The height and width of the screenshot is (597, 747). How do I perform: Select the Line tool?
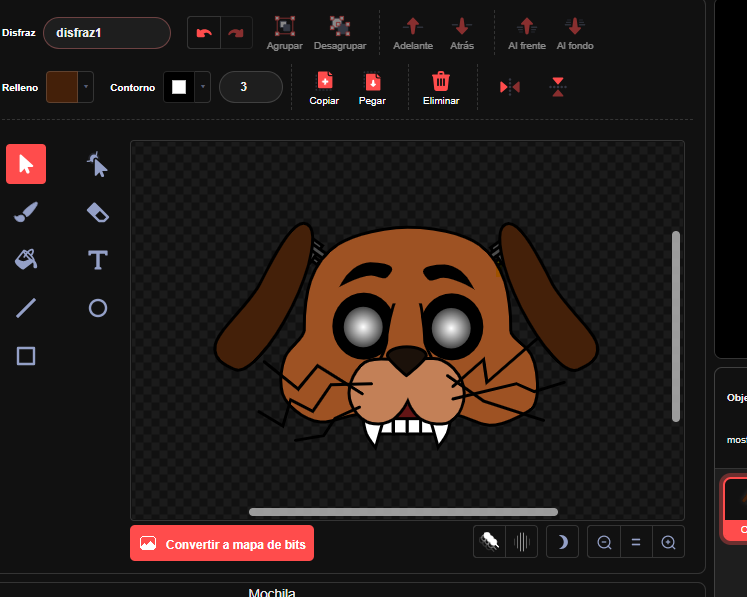click(x=26, y=308)
